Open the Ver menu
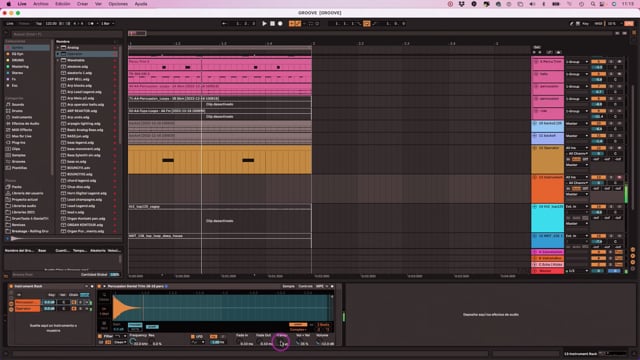The height and width of the screenshot is (360, 640). 98,4
